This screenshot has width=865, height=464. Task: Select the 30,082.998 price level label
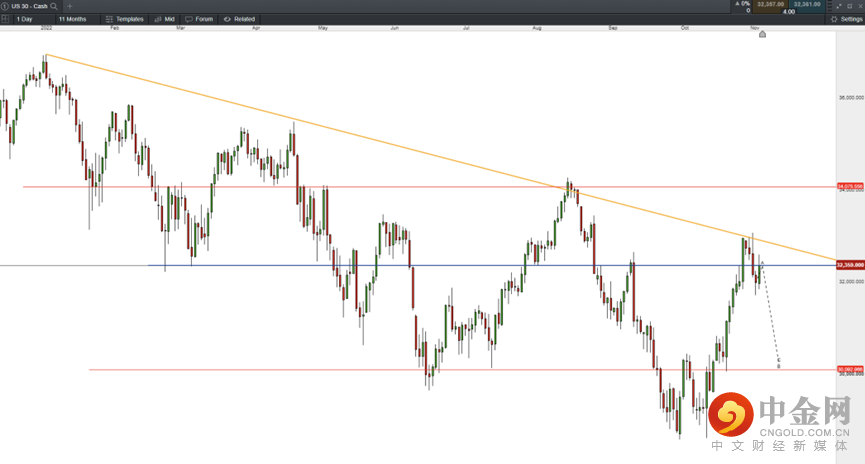[850, 369]
